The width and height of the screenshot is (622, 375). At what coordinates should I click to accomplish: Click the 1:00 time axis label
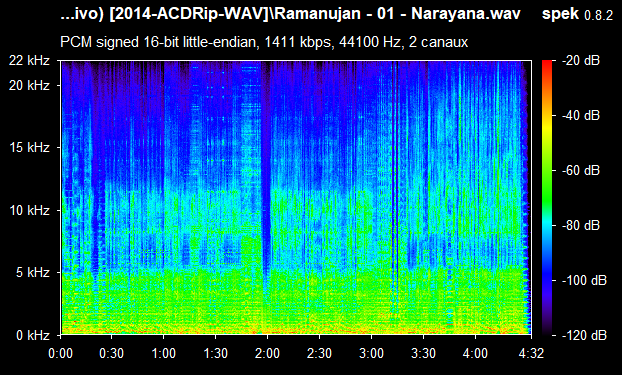pos(163,353)
